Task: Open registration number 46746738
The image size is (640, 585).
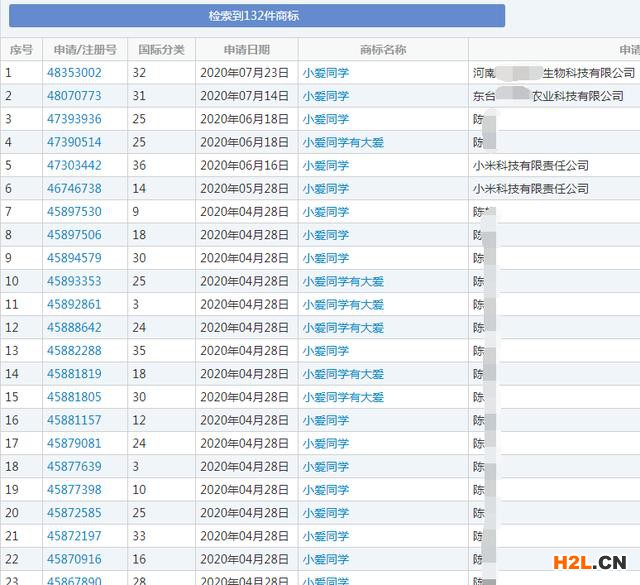Action: tap(74, 189)
